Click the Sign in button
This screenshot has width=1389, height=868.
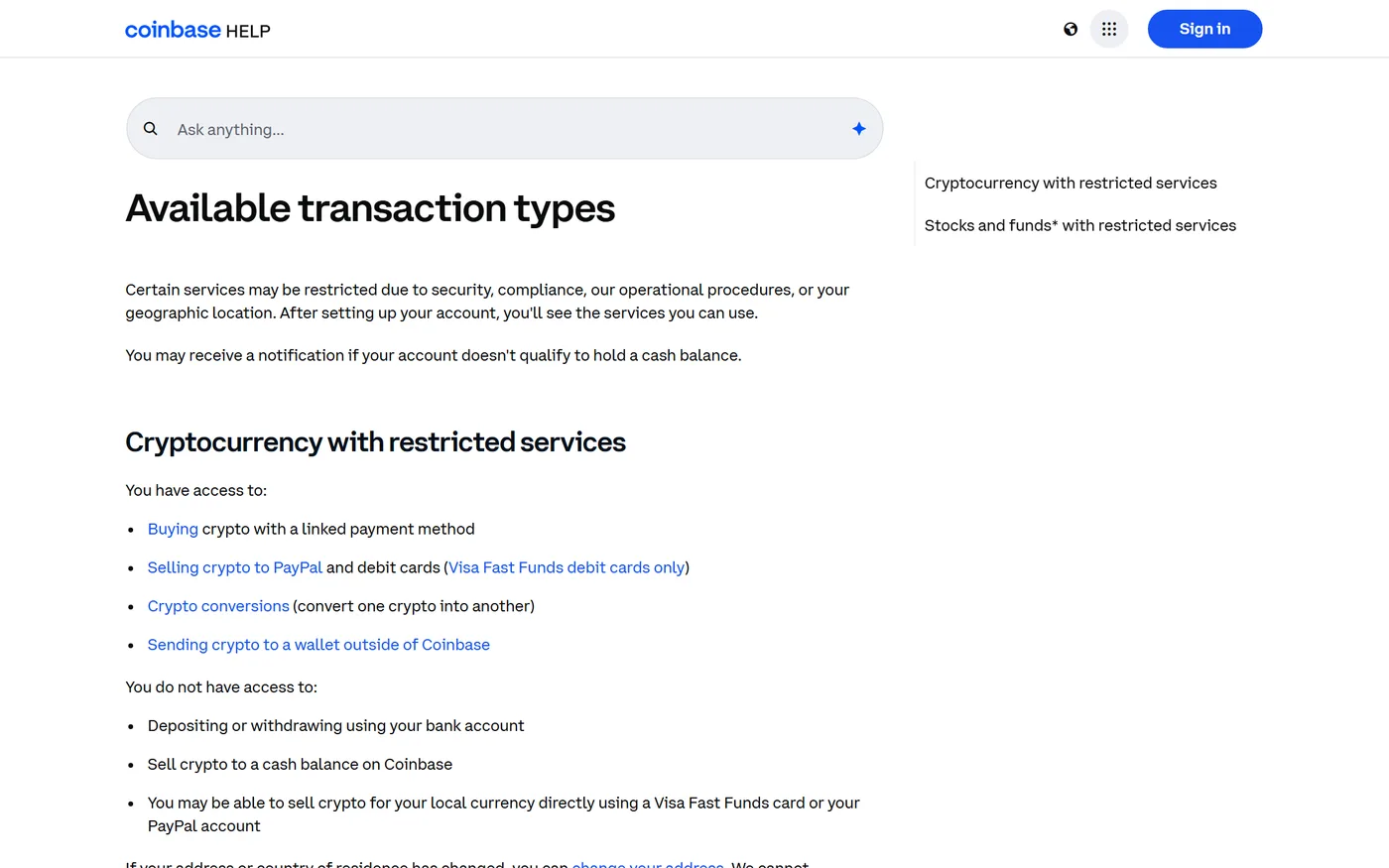[x=1204, y=29]
